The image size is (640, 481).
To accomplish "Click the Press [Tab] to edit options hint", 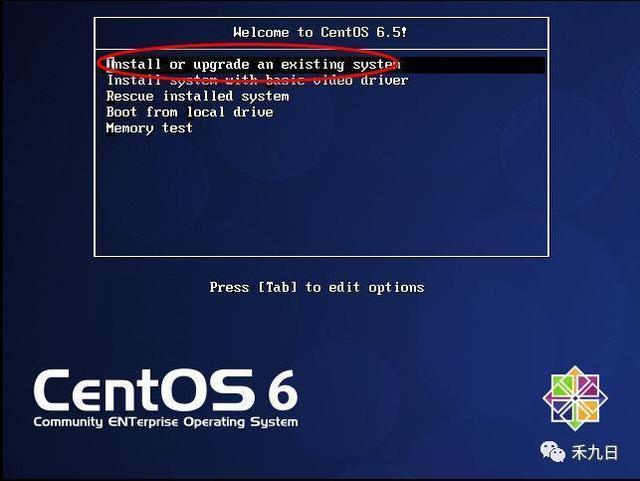I will 317,287.
